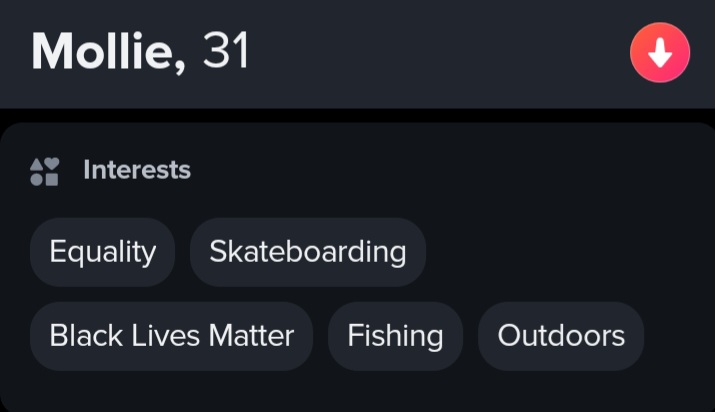Hide the profile info using down button

pyautogui.click(x=660, y=53)
